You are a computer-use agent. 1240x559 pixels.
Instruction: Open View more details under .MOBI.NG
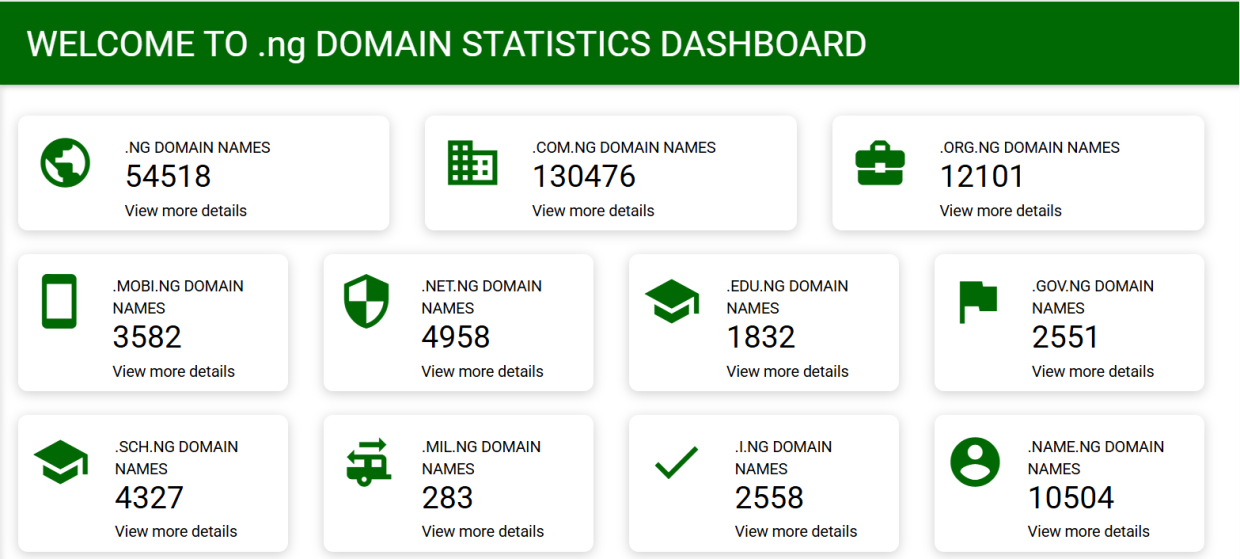click(173, 372)
